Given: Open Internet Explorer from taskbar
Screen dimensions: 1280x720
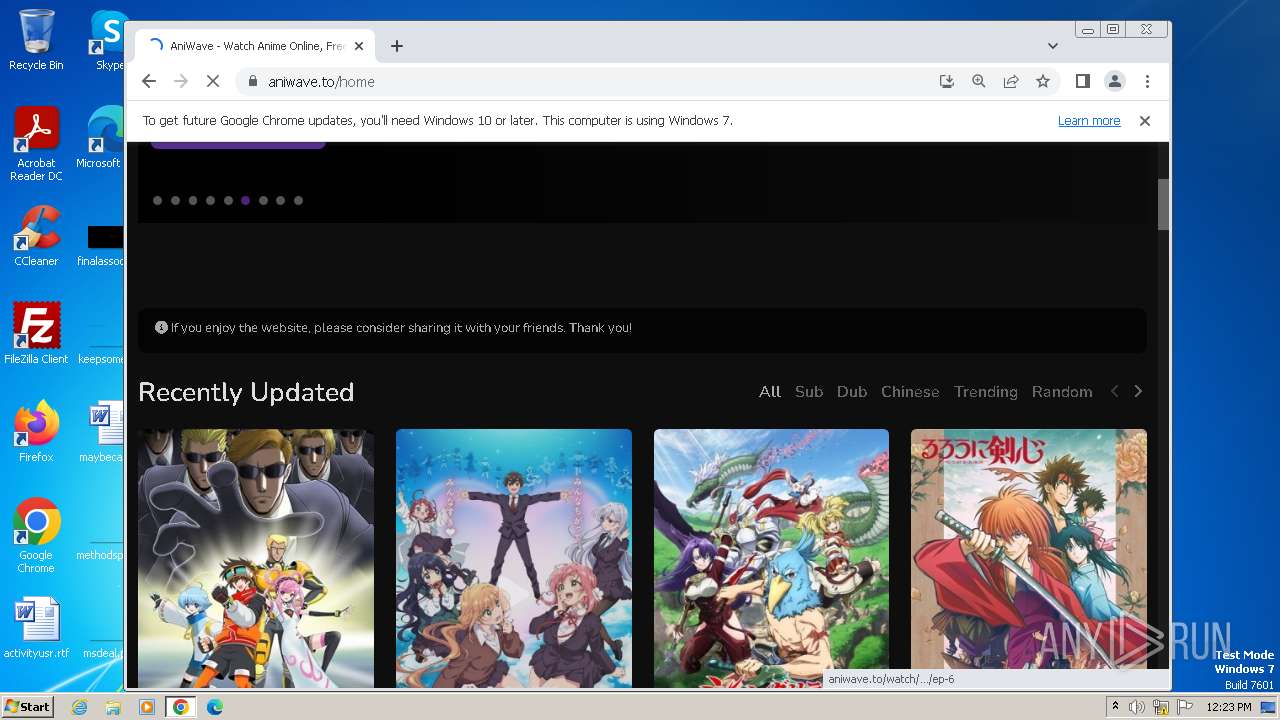Looking at the screenshot, I should (x=79, y=707).
